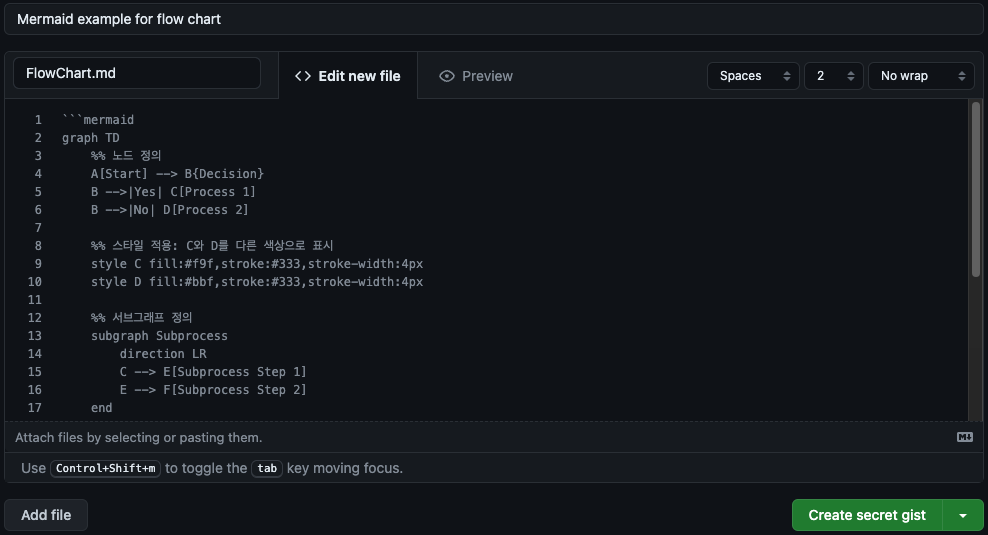Click the tab key hint label
The height and width of the screenshot is (535, 988).
267,468
